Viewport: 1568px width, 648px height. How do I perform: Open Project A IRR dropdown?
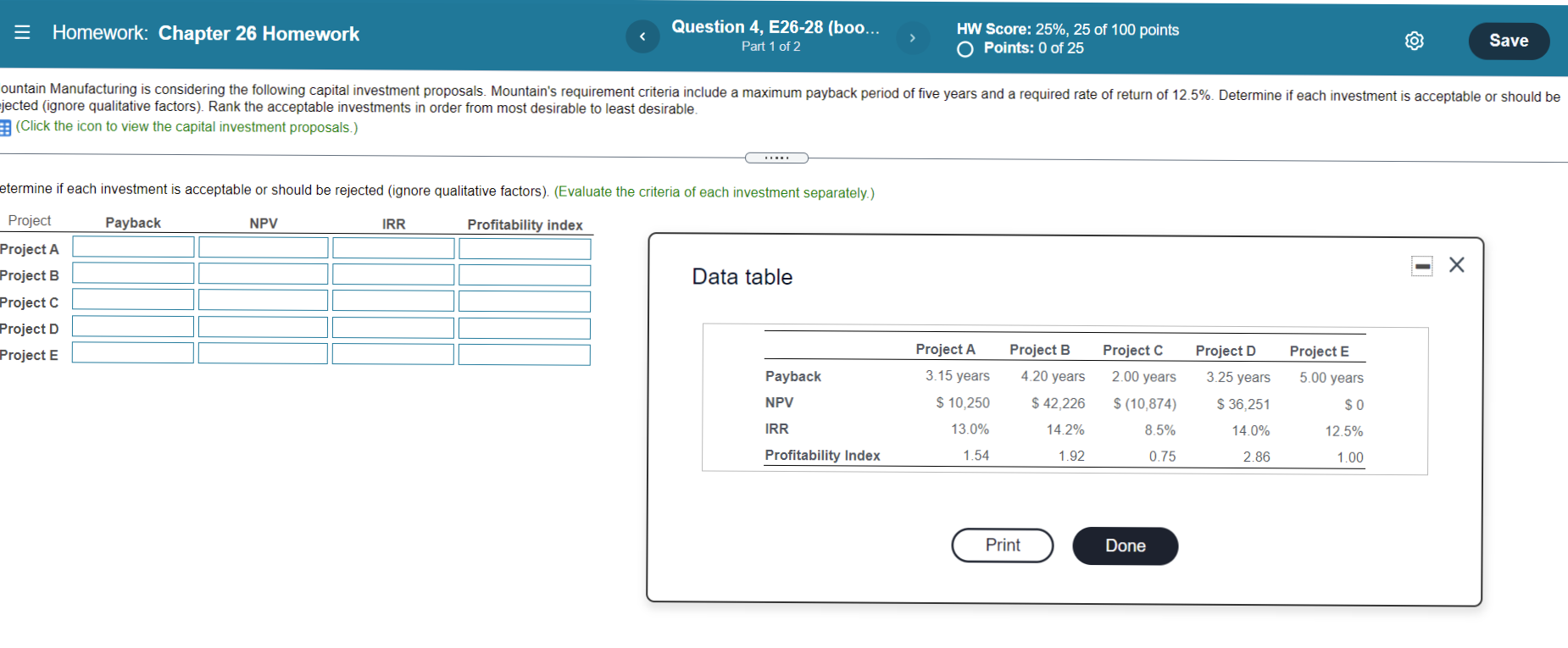[393, 248]
